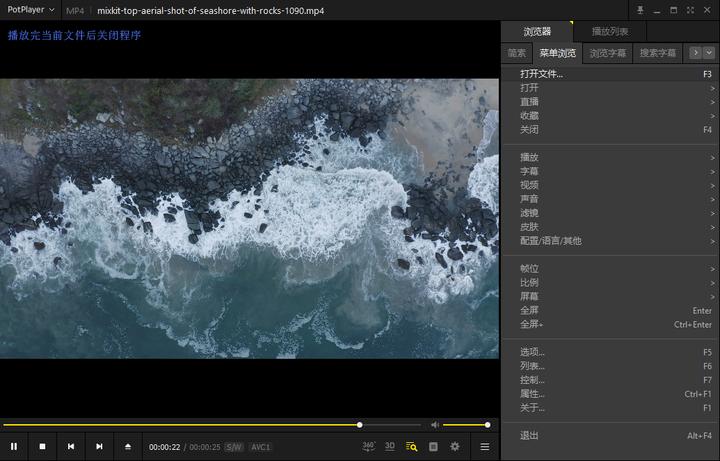The image size is (720, 461).
Task: Stop playback with the stop button
Action: click(42, 446)
